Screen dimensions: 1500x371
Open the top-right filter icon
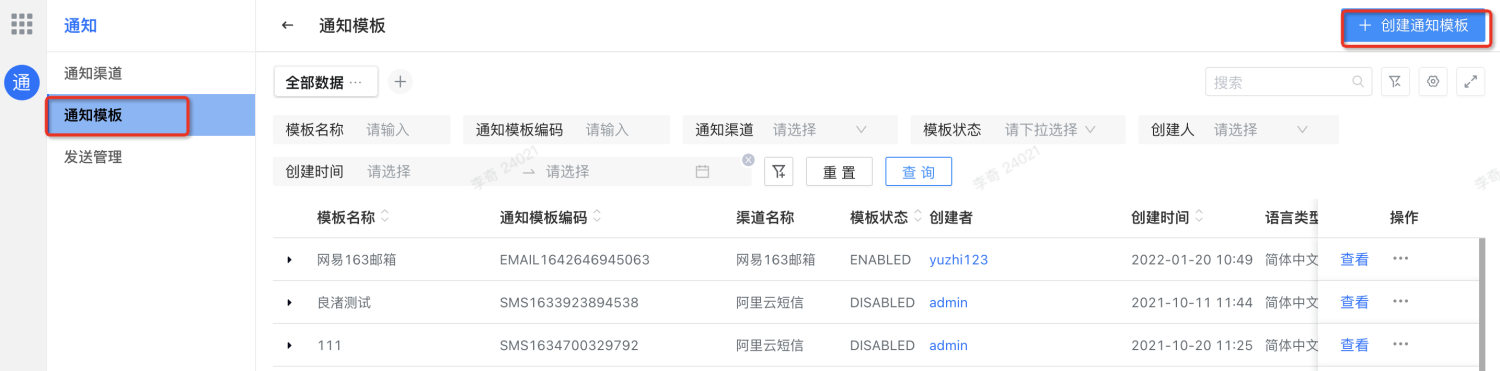coord(1396,82)
